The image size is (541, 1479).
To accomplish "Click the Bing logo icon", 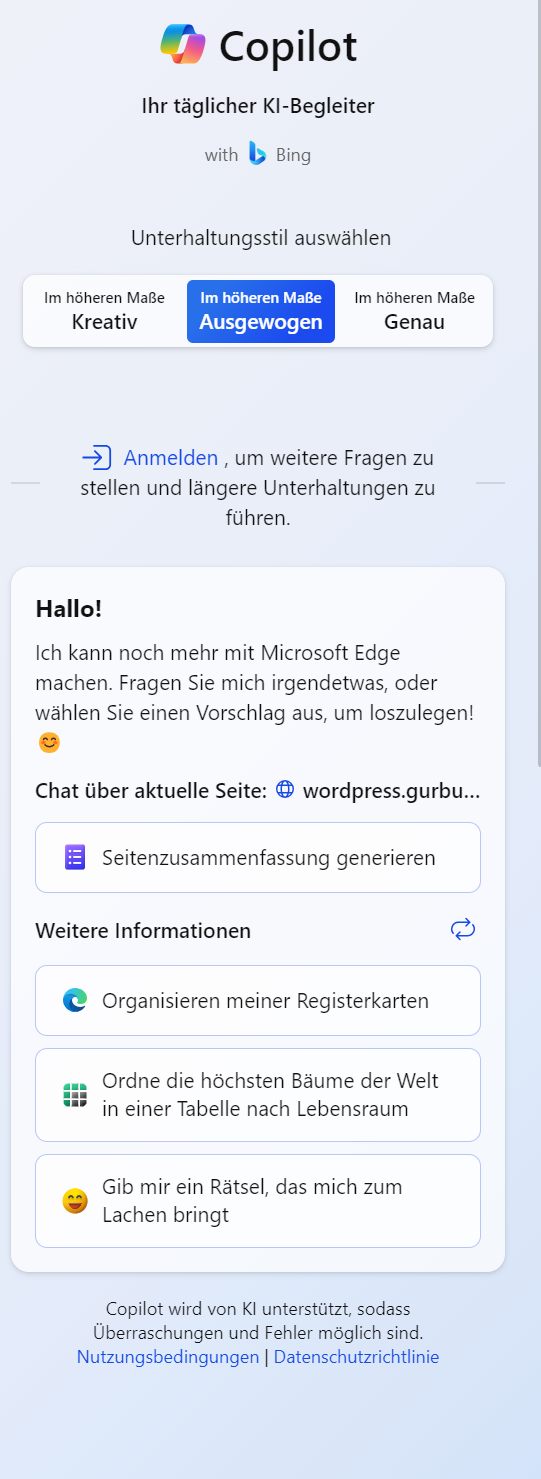I will 257,154.
